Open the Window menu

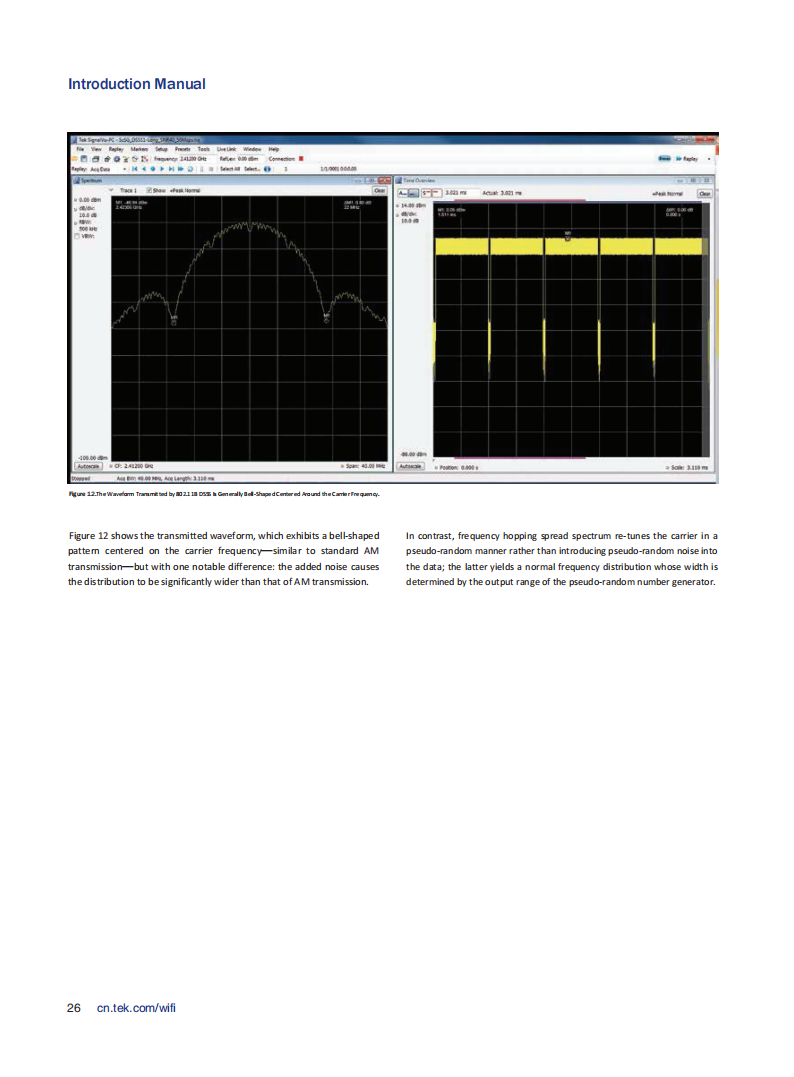click(252, 149)
